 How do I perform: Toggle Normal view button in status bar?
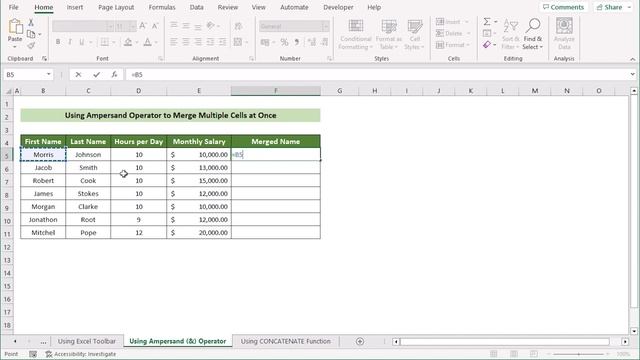(x=493, y=354)
